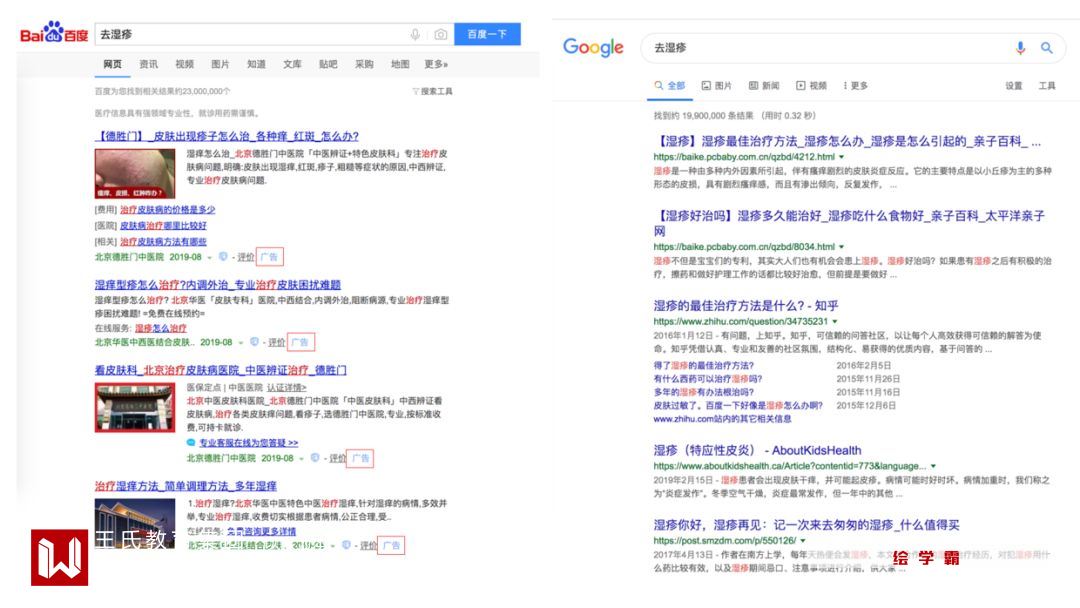This screenshot has height=608, width=1080.
Task: Open sublink 得了湿疹的最佳治疗方法?
Action: click(703, 366)
